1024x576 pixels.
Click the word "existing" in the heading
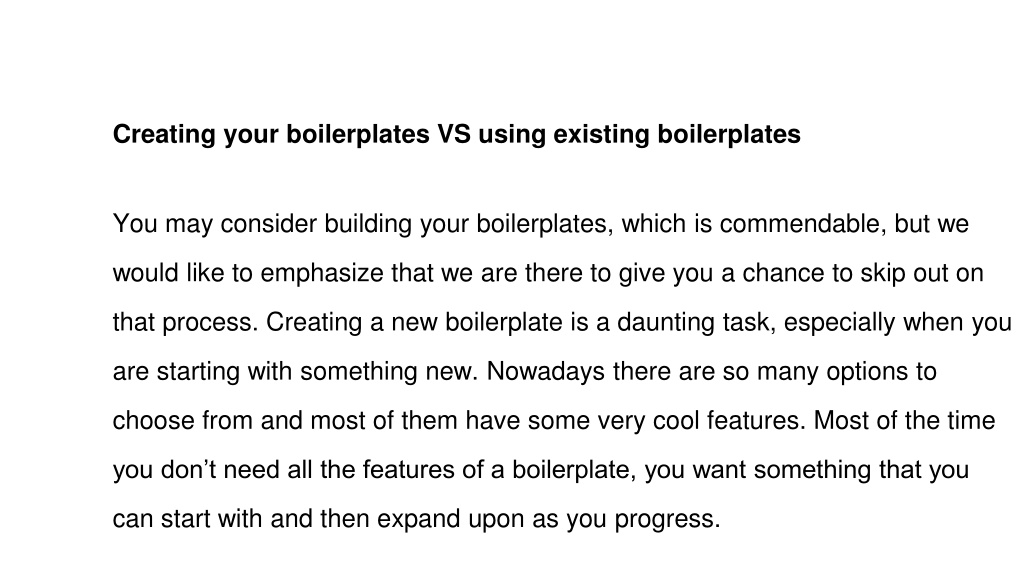pos(601,135)
